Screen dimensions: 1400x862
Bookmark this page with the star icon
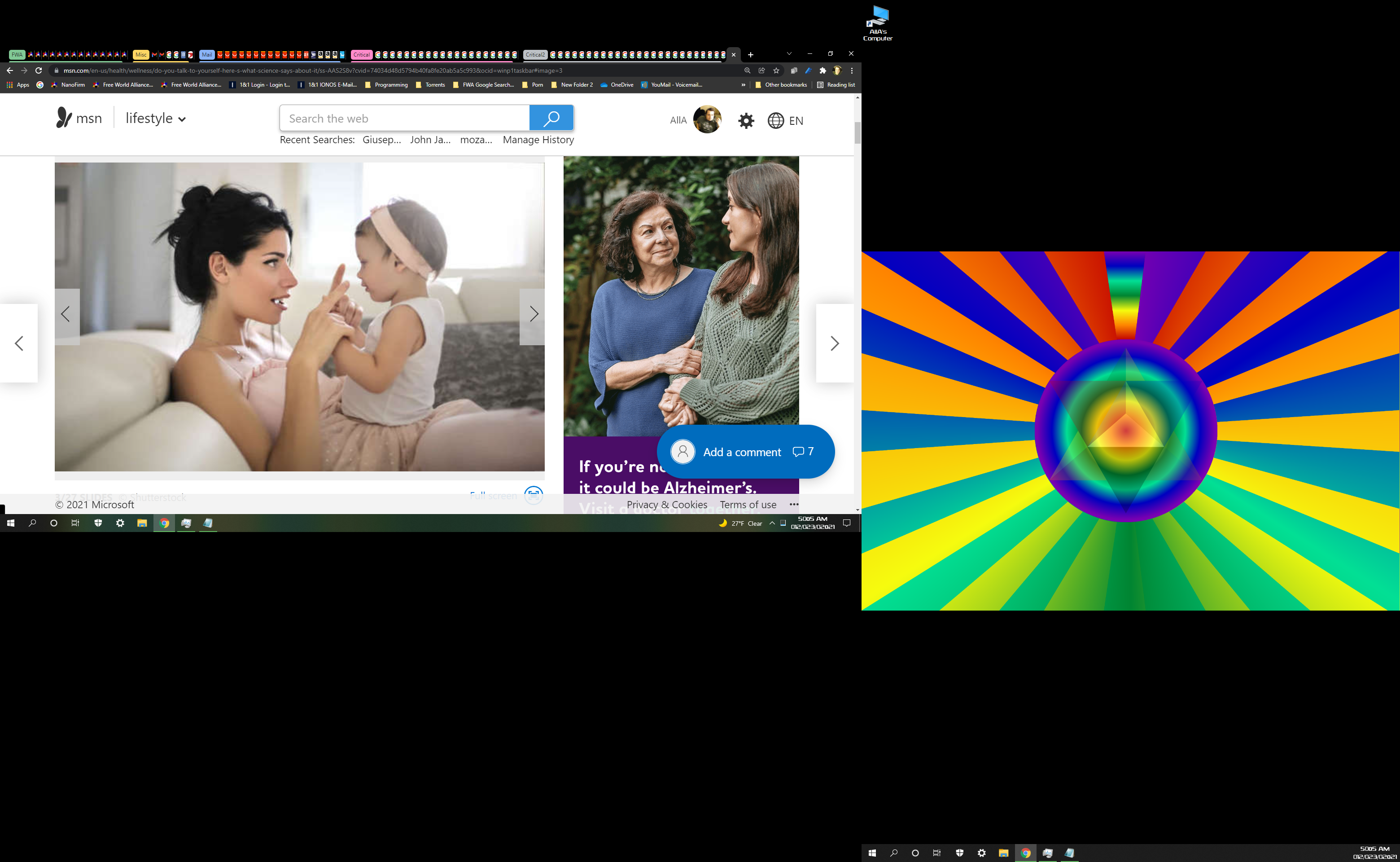pos(776,70)
